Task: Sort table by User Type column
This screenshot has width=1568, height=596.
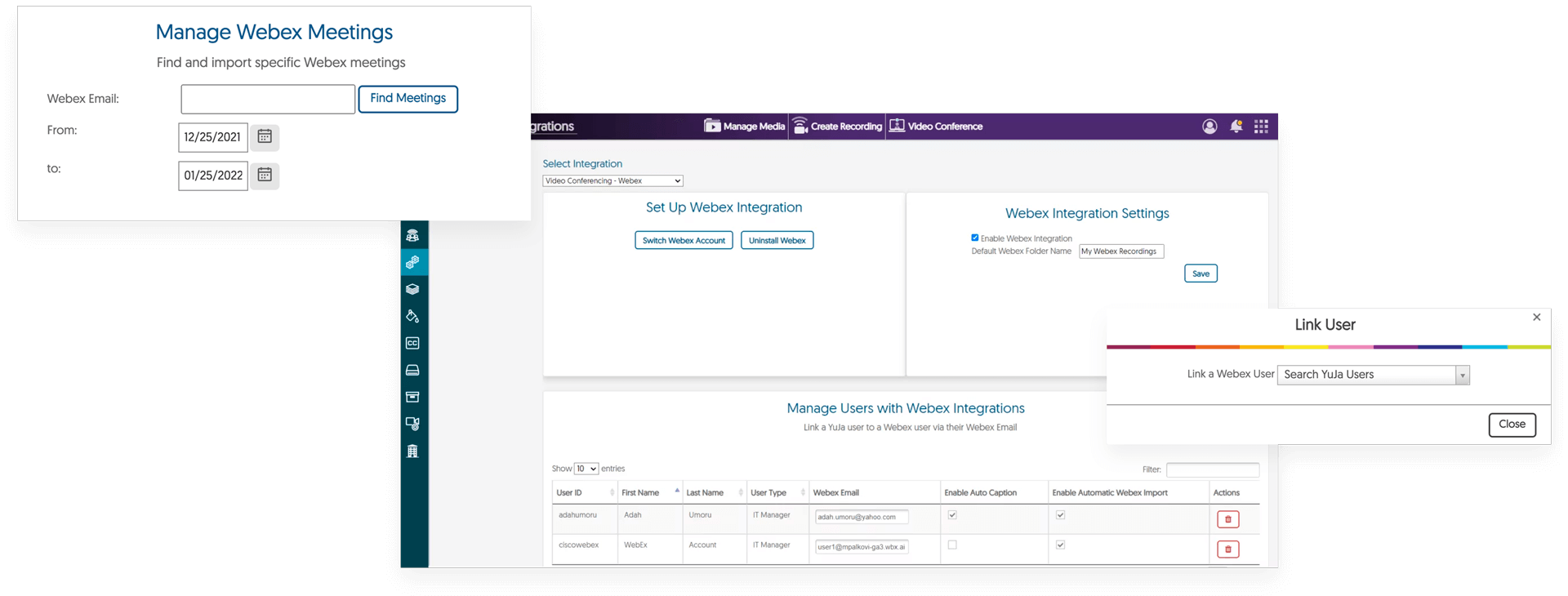Action: (x=778, y=492)
